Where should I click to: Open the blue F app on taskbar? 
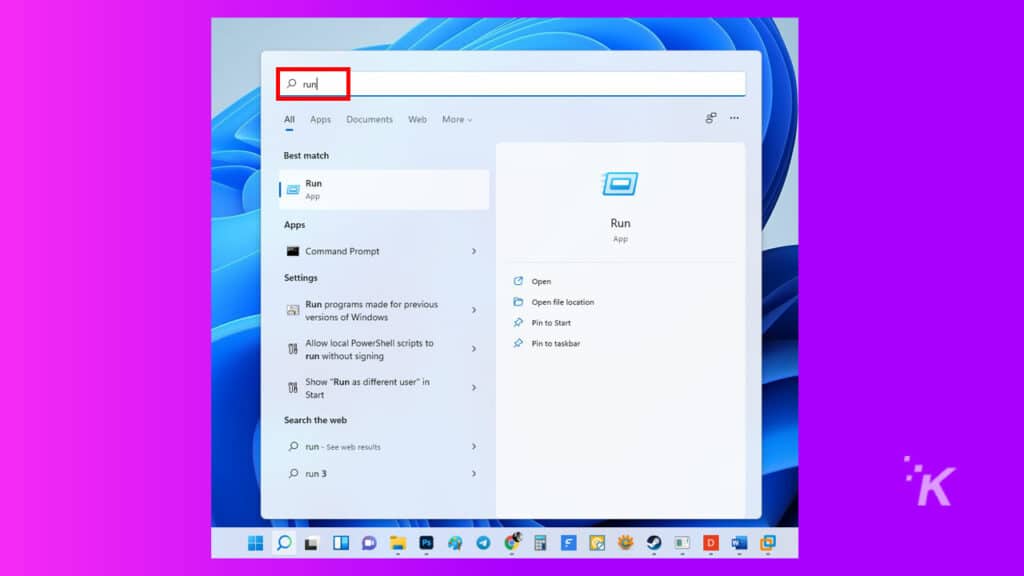click(x=569, y=543)
